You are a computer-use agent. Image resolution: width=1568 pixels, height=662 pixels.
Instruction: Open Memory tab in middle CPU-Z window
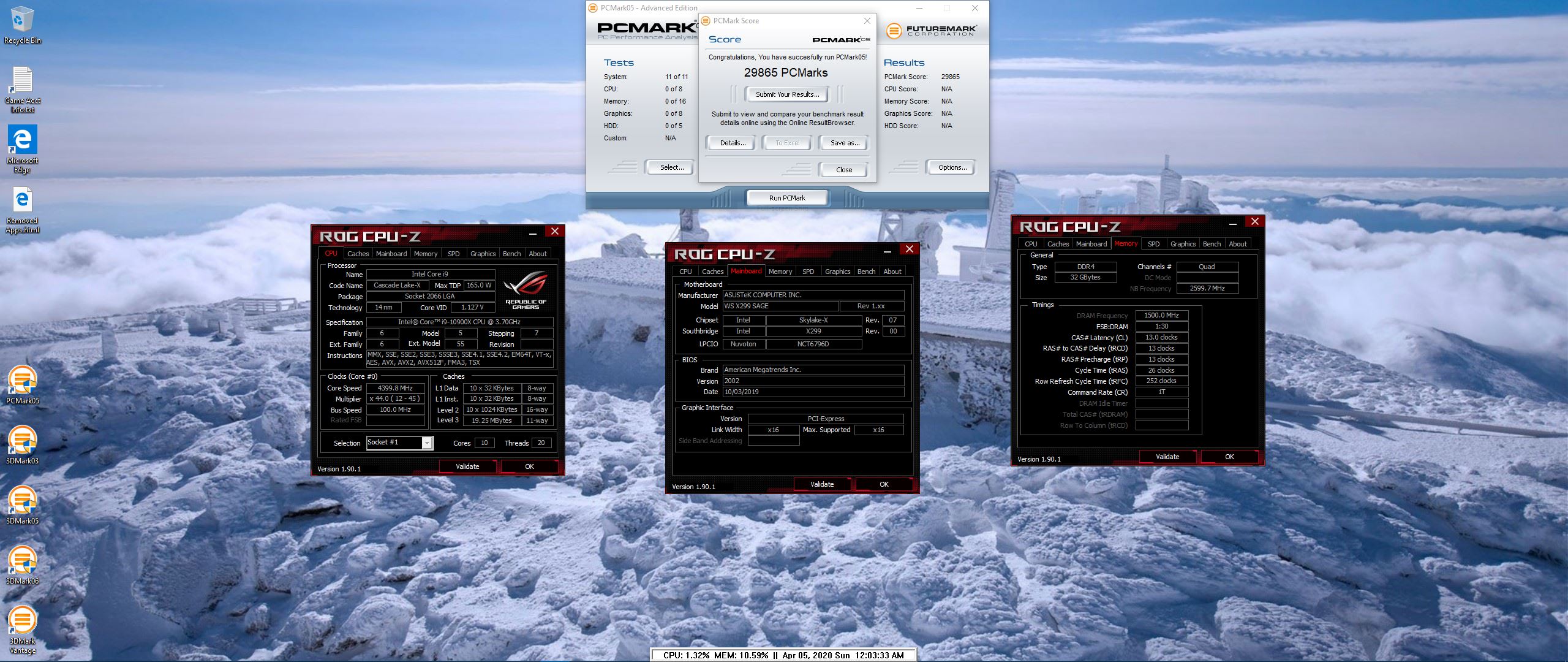[x=780, y=272]
